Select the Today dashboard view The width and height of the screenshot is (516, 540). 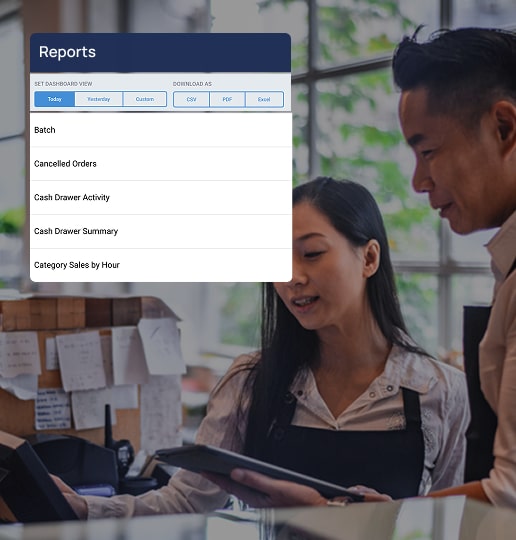(54, 99)
